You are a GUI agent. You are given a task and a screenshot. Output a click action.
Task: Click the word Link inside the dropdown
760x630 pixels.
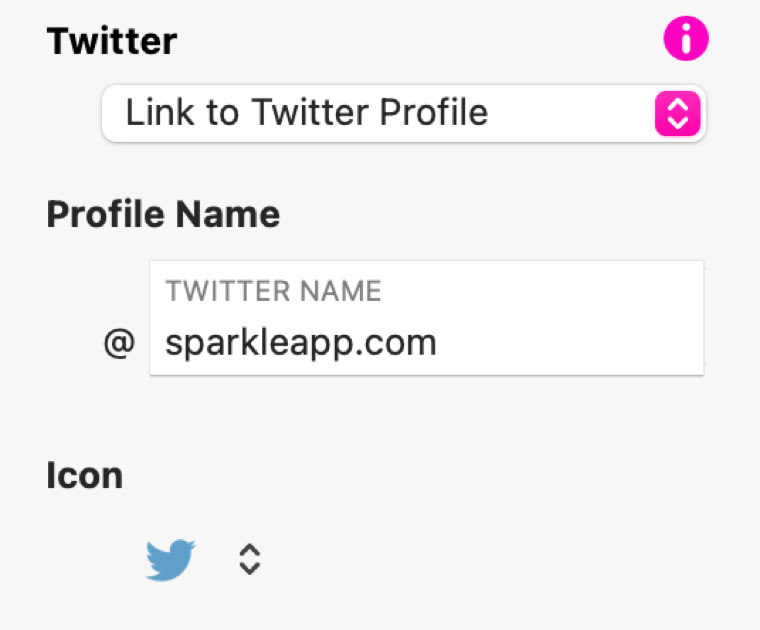[158, 112]
